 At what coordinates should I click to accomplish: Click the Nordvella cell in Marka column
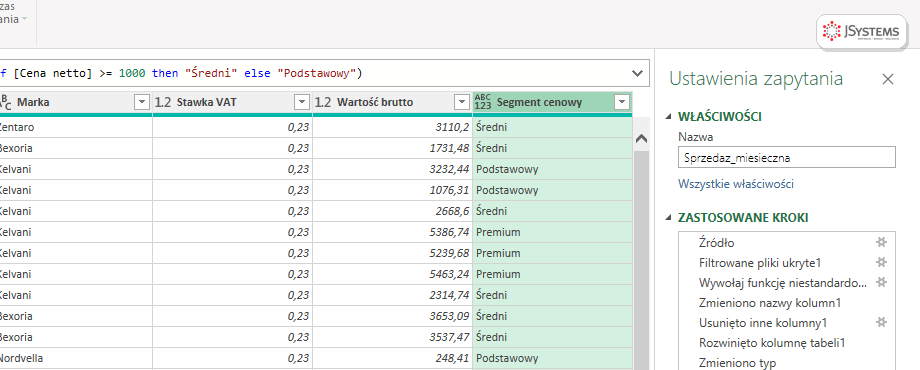point(76,358)
